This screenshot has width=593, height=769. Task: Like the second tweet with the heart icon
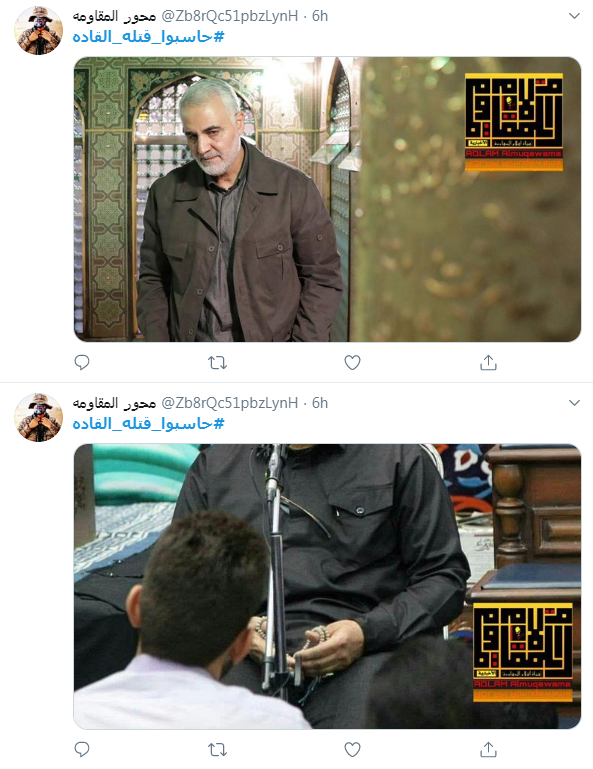(x=352, y=749)
